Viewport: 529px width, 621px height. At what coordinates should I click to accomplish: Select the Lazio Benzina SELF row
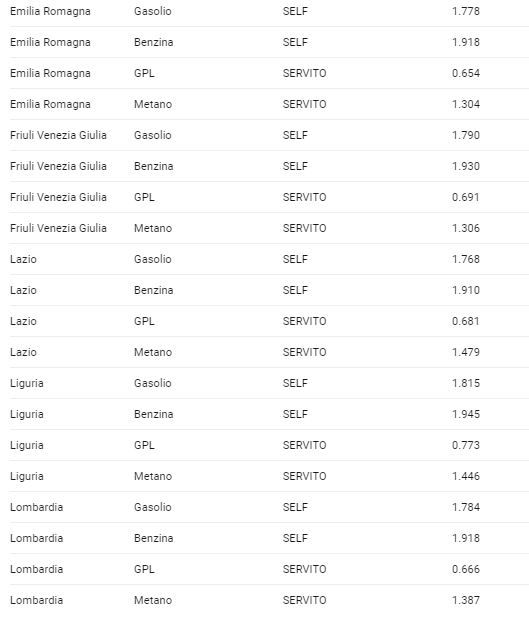tap(269, 290)
